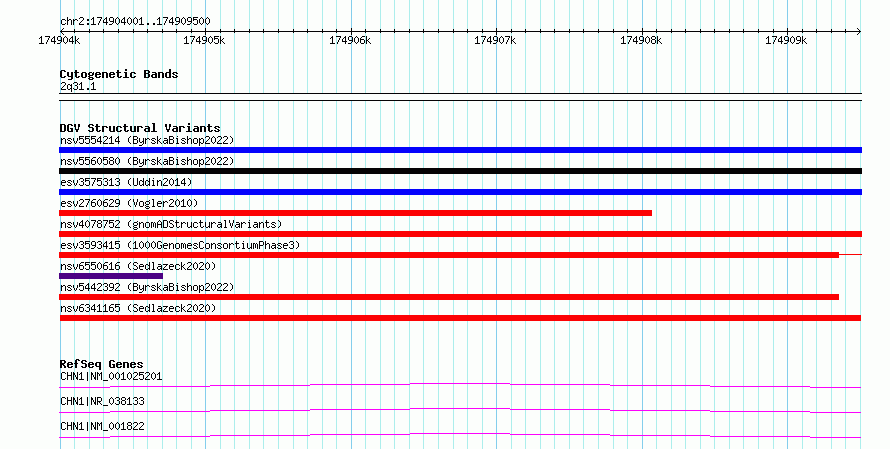Viewport: 890px width, 449px height.
Task: Select the red bar for nsv5442392
Action: 449,297
